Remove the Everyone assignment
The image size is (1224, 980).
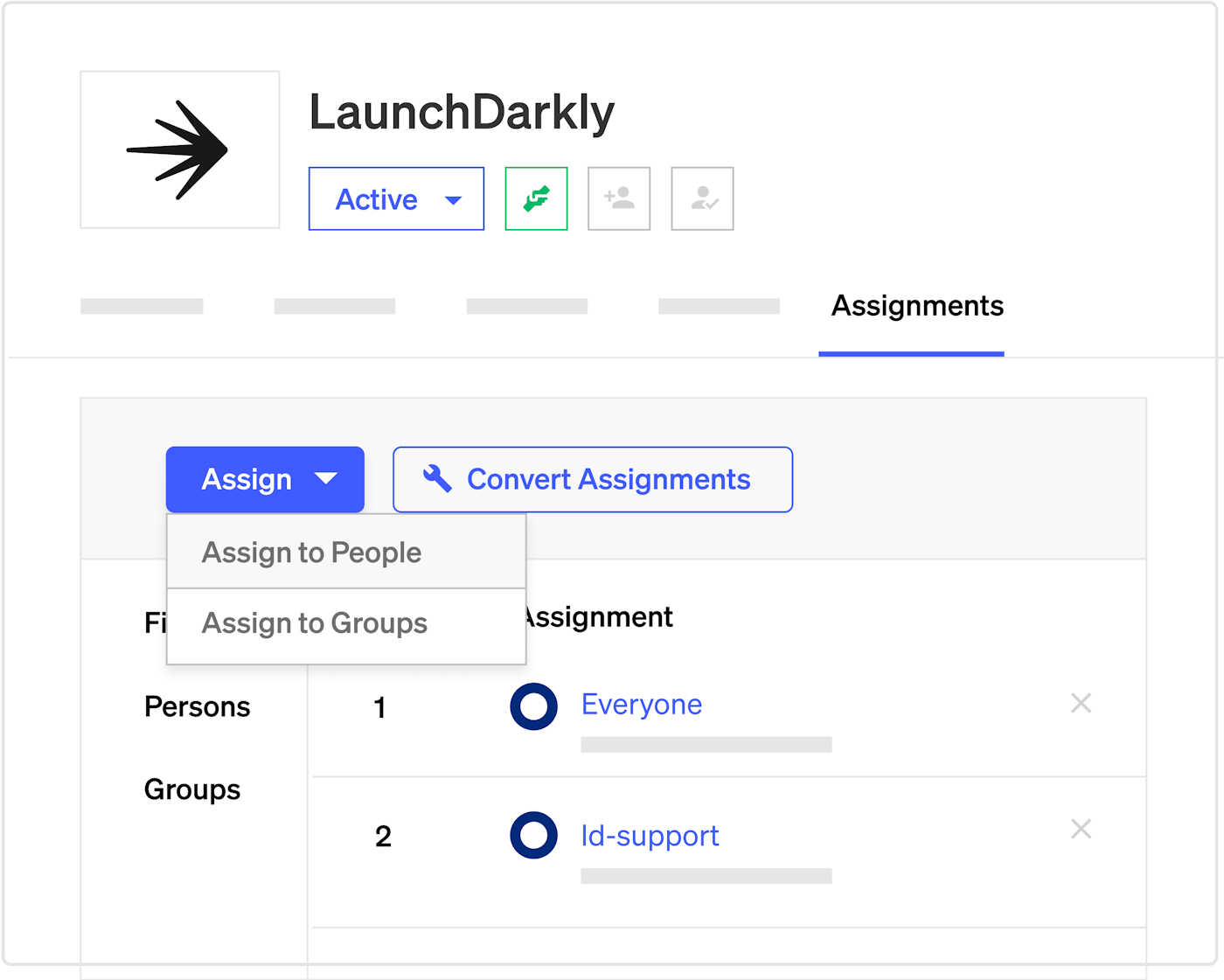tap(1081, 703)
